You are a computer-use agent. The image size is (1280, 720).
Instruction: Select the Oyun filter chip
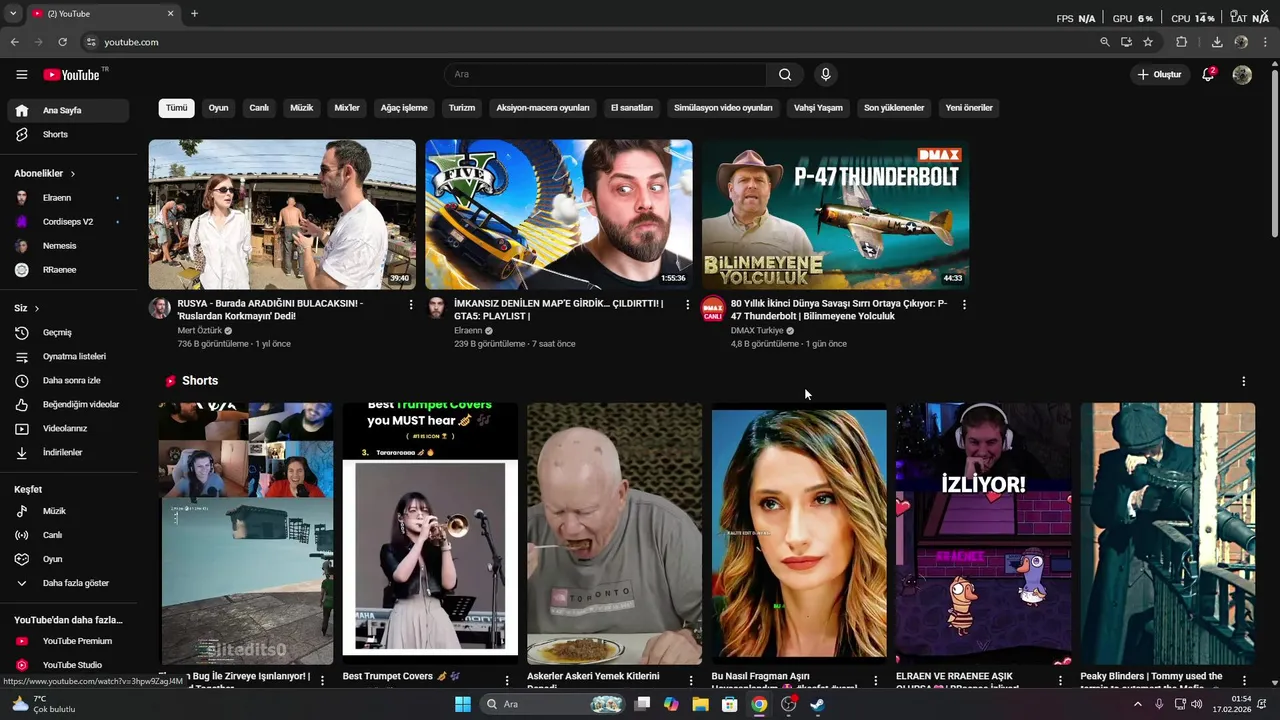(x=218, y=108)
